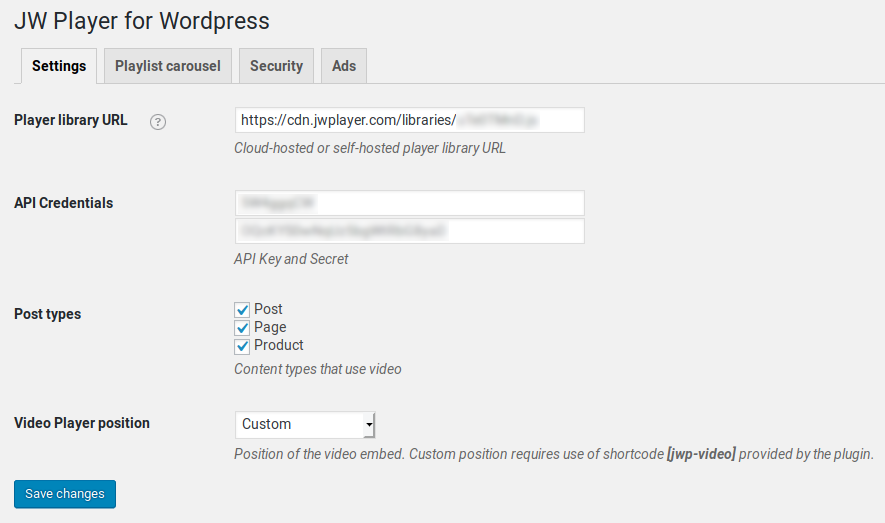The image size is (885, 523).
Task: Click into the API Key field
Action: pos(410,203)
